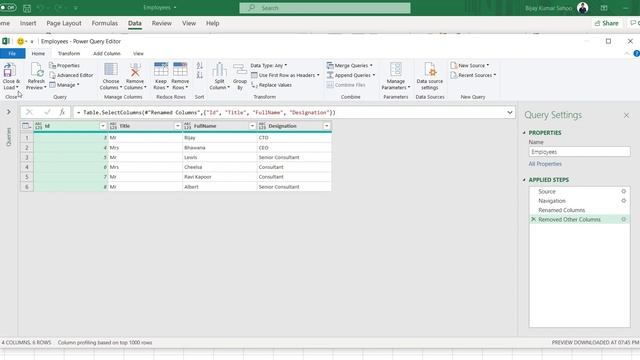Click Replace Values
Image resolution: width=640 pixels, height=360 pixels.
271,85
